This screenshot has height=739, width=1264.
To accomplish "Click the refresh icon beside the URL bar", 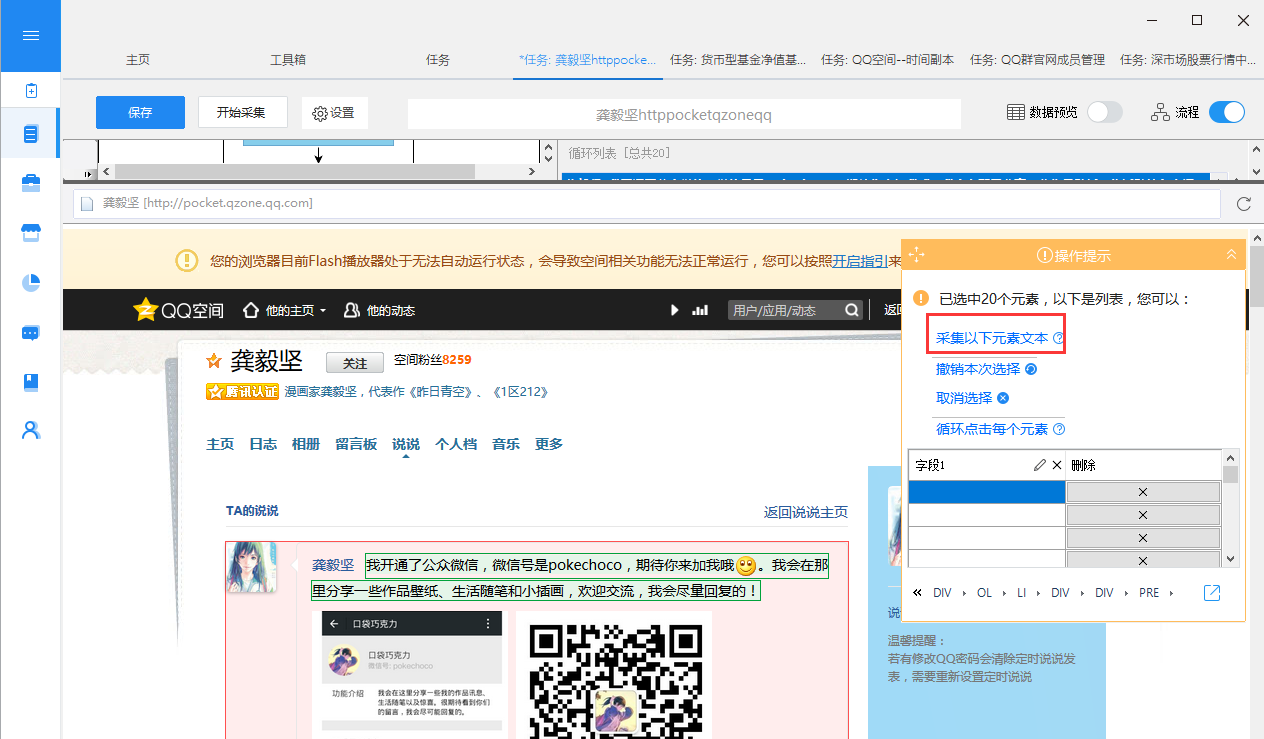I will [x=1244, y=204].
